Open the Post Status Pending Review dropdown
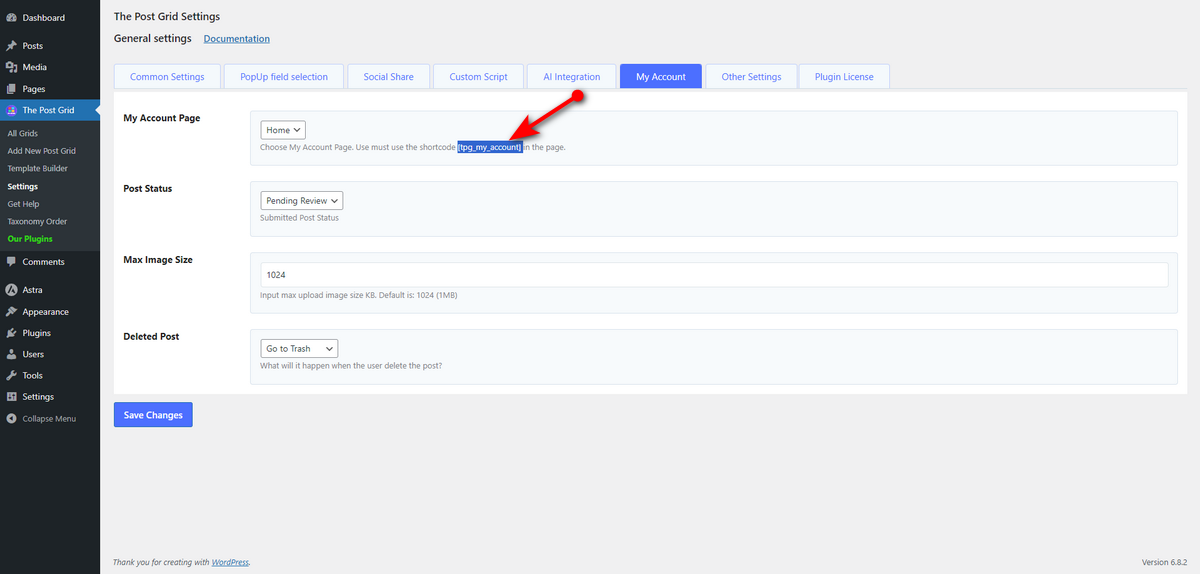 click(302, 201)
